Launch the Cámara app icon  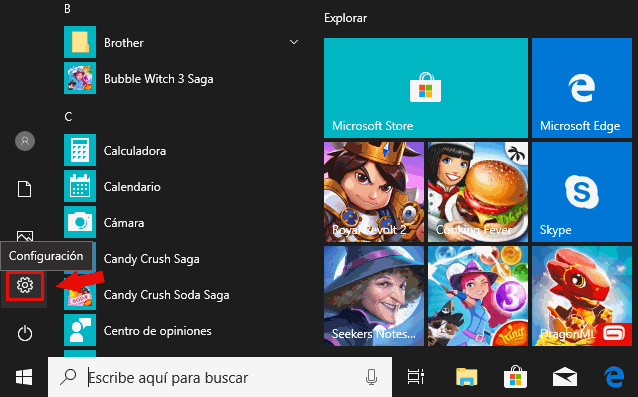[x=80, y=222]
